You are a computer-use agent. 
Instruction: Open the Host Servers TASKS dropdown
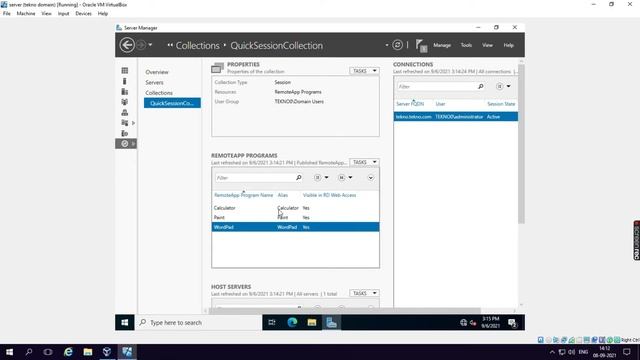pos(364,293)
